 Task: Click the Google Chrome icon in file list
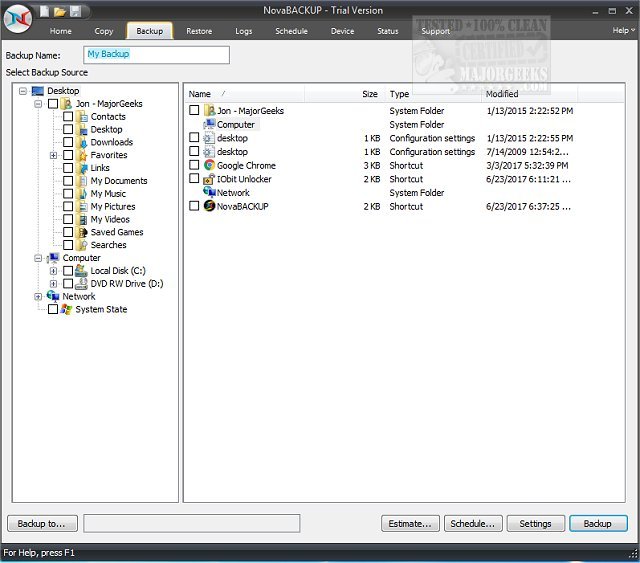pyautogui.click(x=209, y=165)
